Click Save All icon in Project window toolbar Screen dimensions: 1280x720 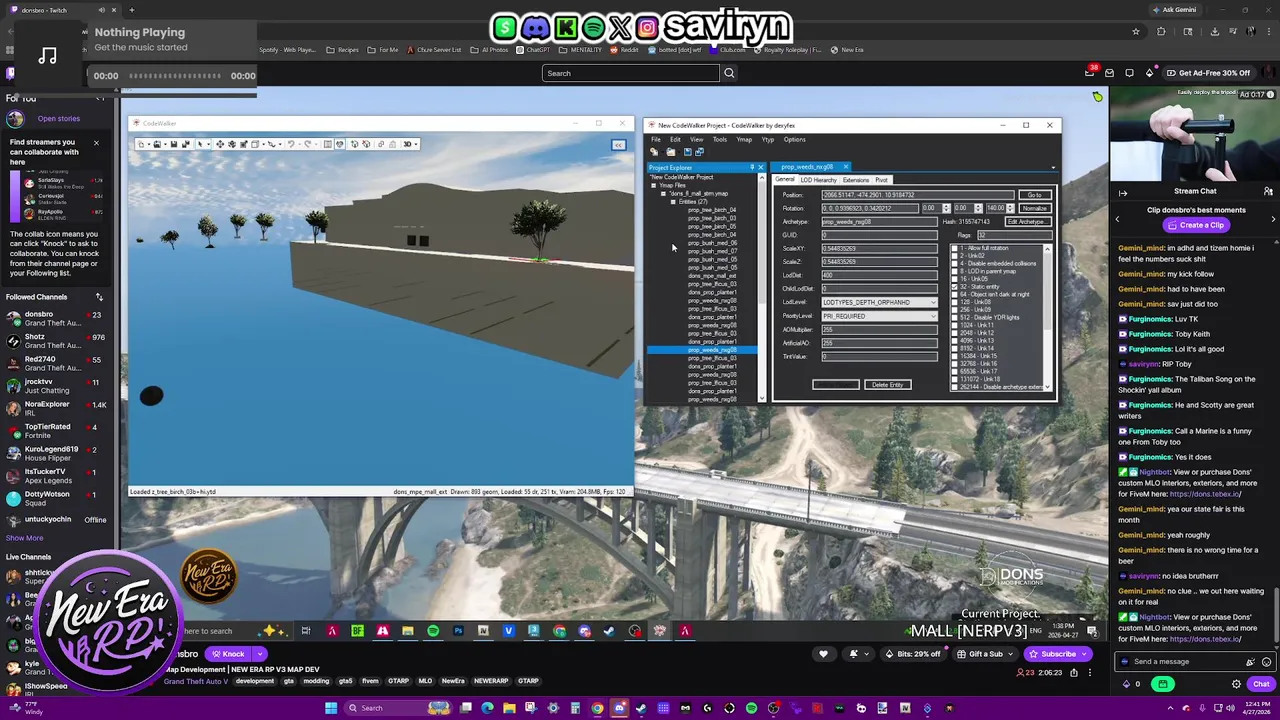pos(699,152)
